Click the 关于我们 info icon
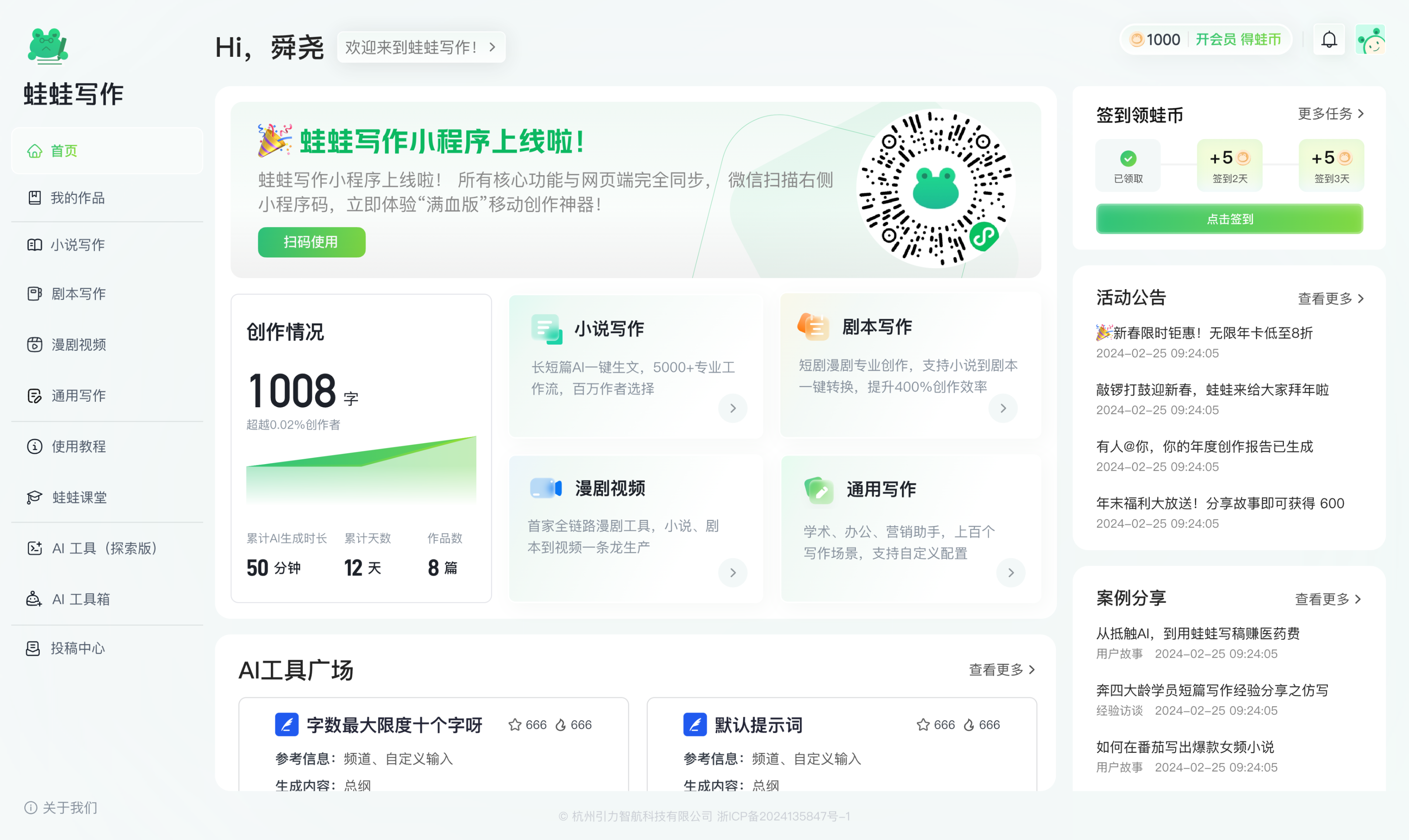This screenshot has height=840, width=1409. click(31, 808)
